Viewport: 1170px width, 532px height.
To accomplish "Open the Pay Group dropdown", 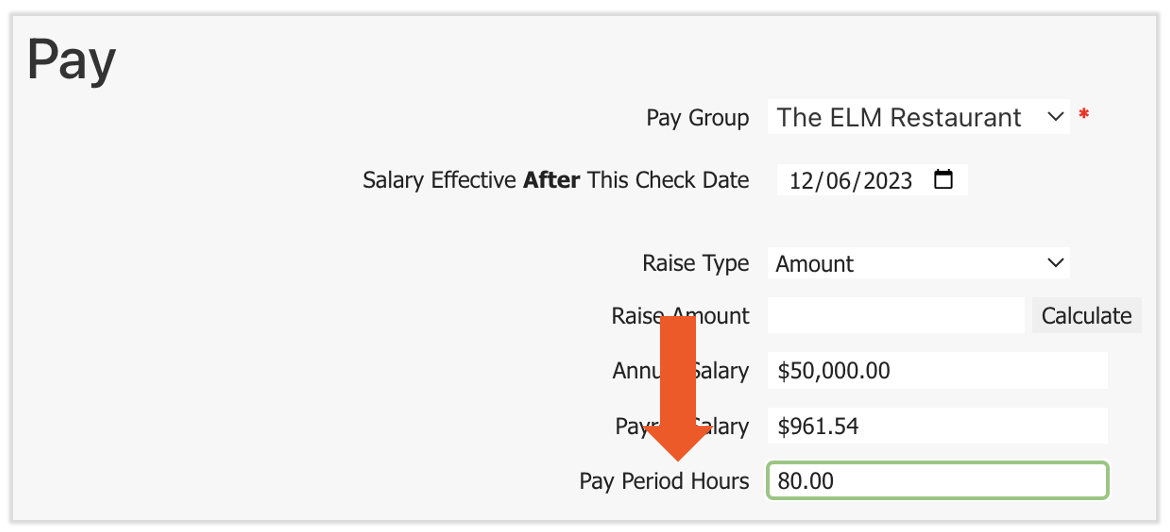I will [x=919, y=117].
